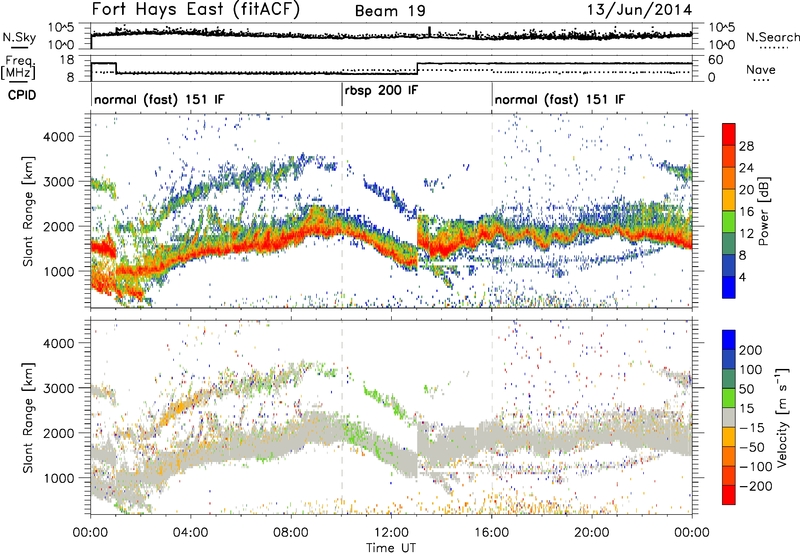Click the second 'normal (fast) 151 IF' label
Screen dimensions: 800x554
[x=560, y=99]
